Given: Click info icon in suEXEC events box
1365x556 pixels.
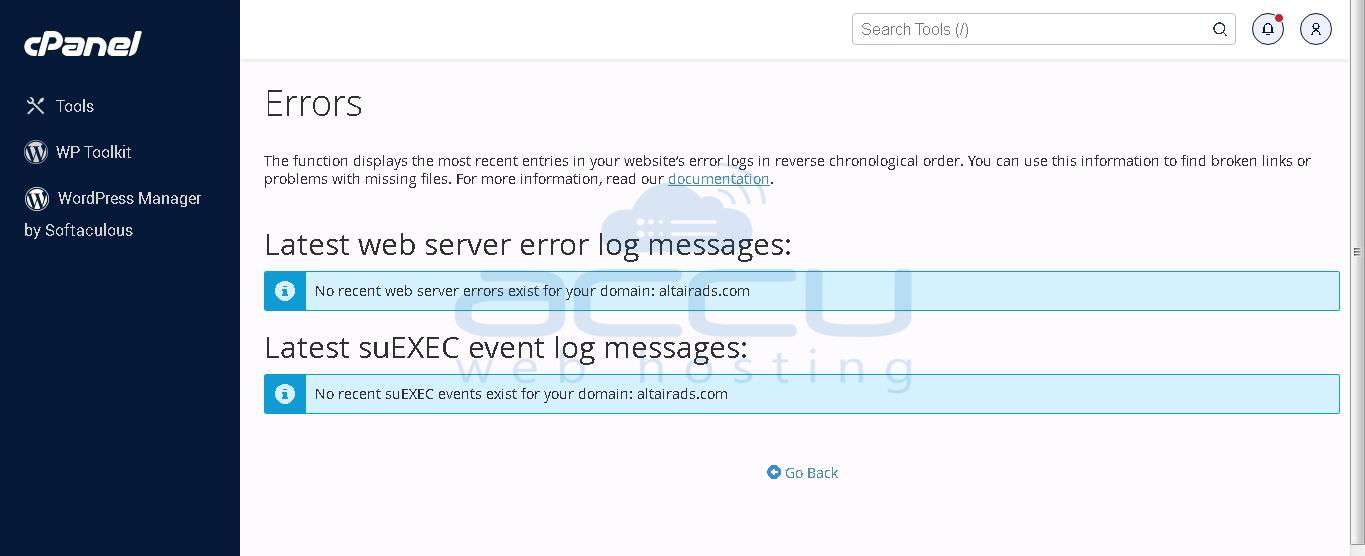Looking at the screenshot, I should (x=285, y=394).
